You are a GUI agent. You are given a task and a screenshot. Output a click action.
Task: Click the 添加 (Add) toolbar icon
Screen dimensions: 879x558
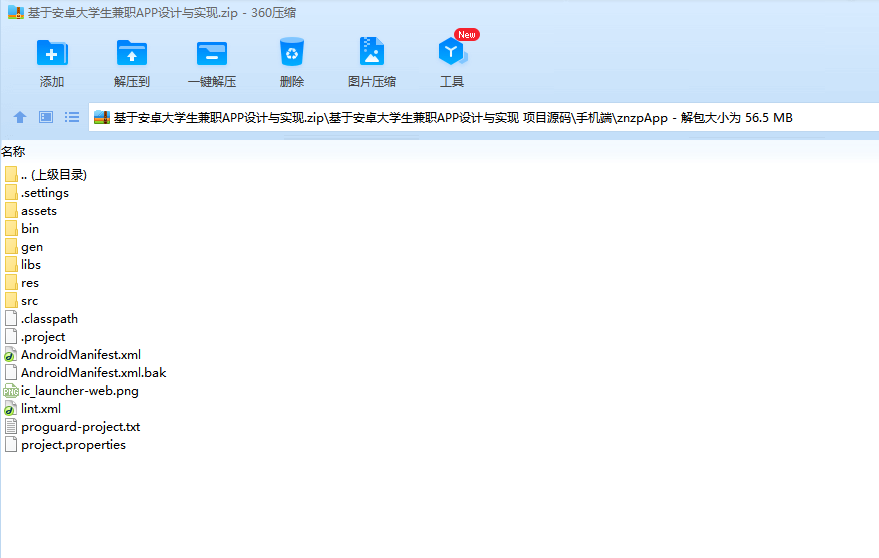52,54
